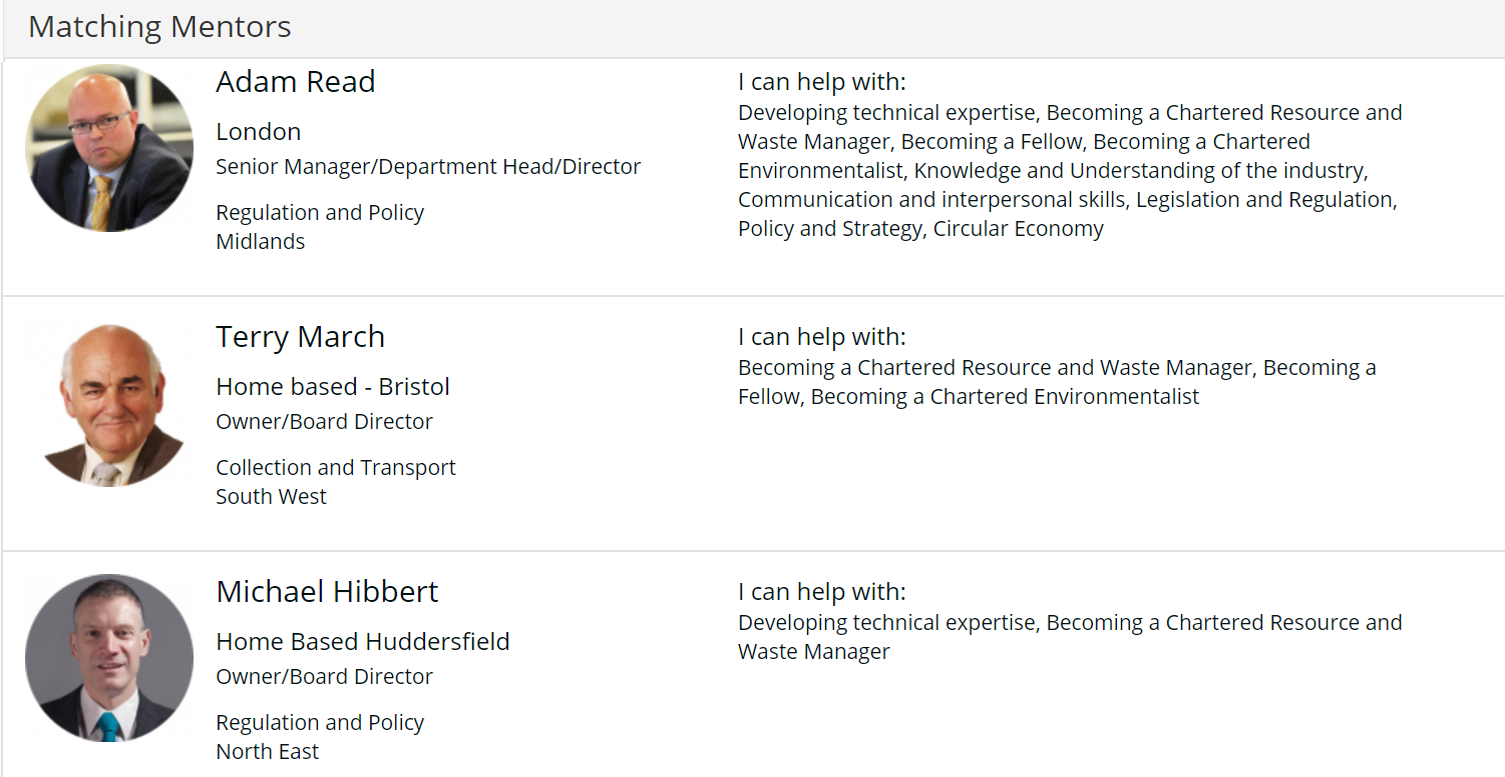
Task: Open Michael Hibbert's profile photo
Action: coord(109,658)
